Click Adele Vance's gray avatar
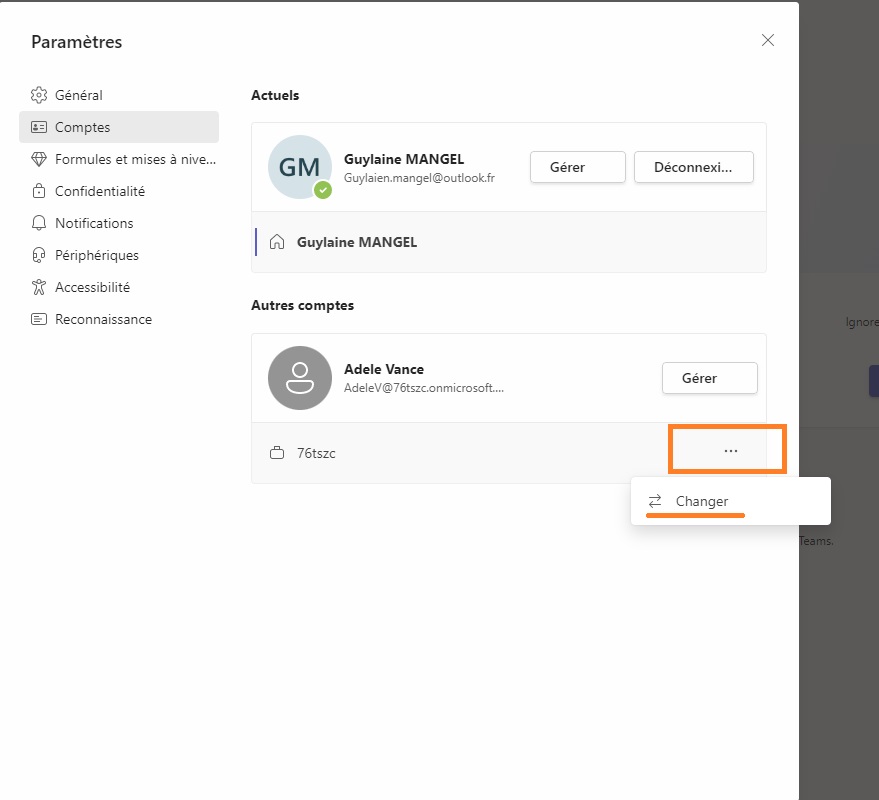Viewport: 879px width, 800px height. [300, 378]
